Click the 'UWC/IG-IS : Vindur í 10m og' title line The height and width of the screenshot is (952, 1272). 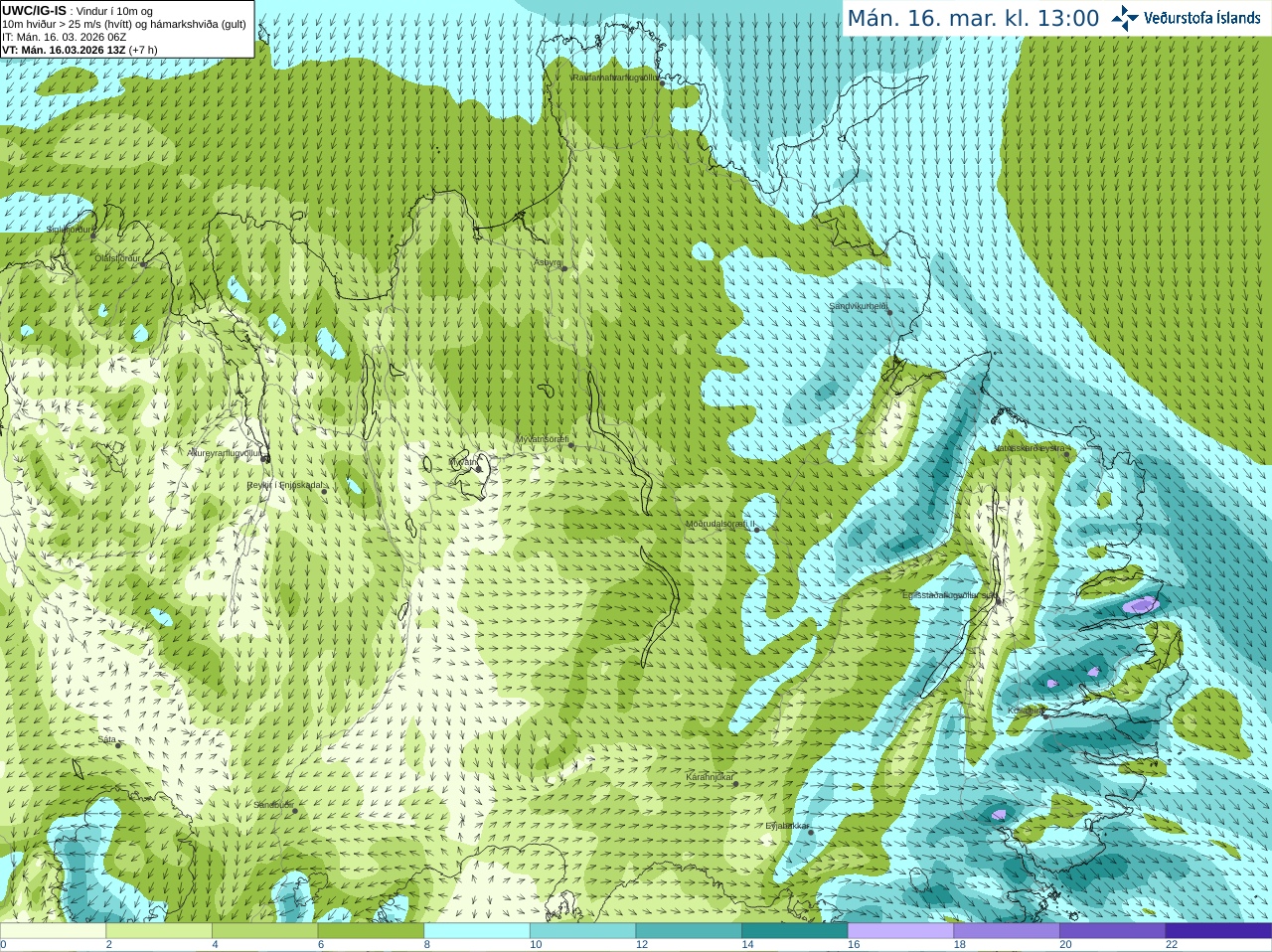(x=78, y=11)
